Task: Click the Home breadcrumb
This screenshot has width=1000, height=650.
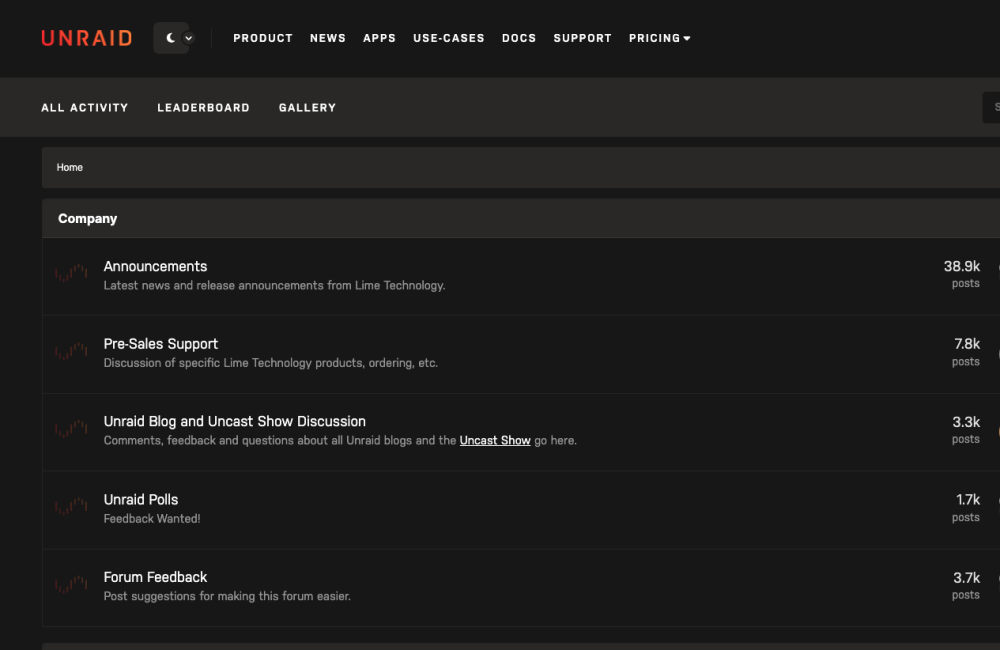Action: [x=70, y=167]
